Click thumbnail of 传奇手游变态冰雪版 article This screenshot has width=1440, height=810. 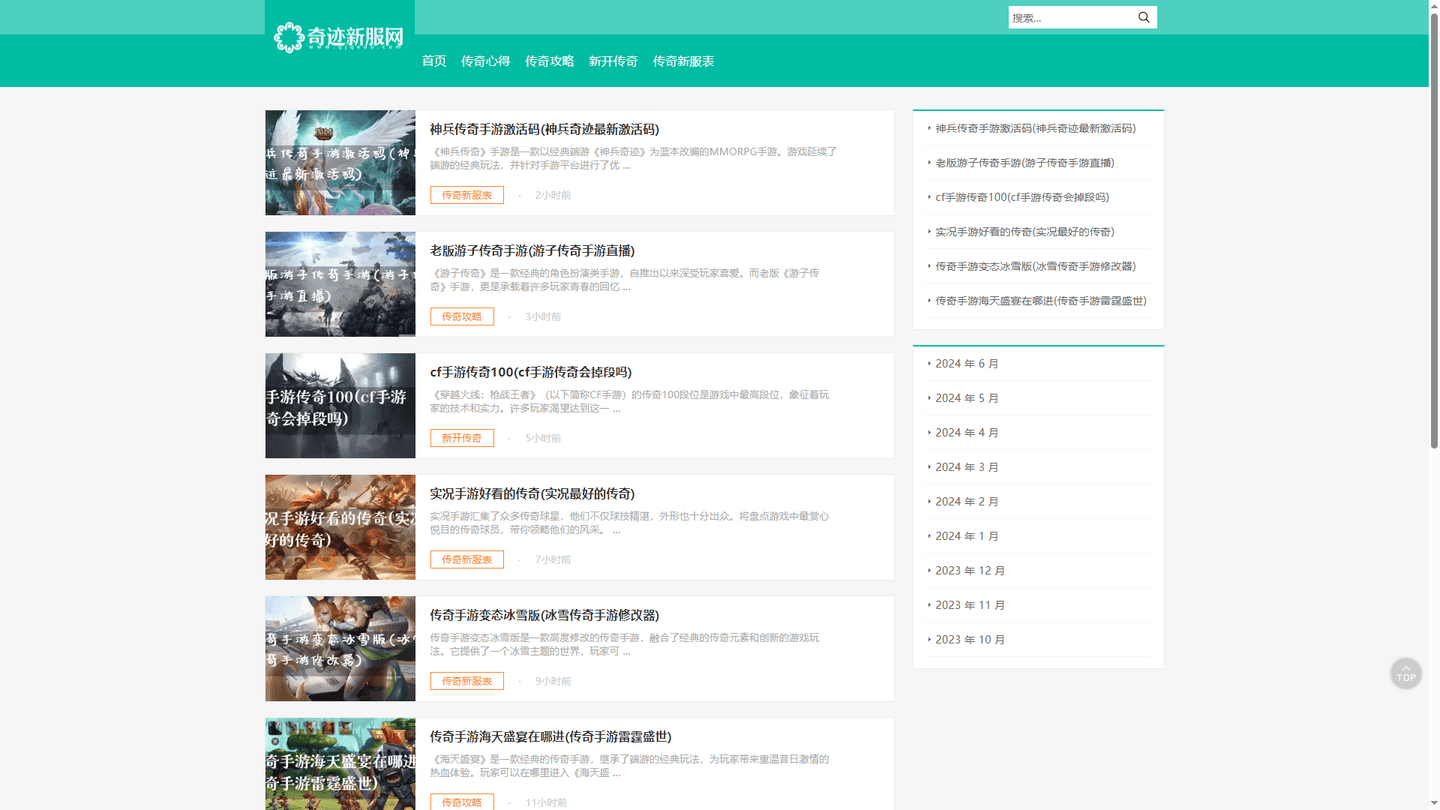click(x=340, y=648)
